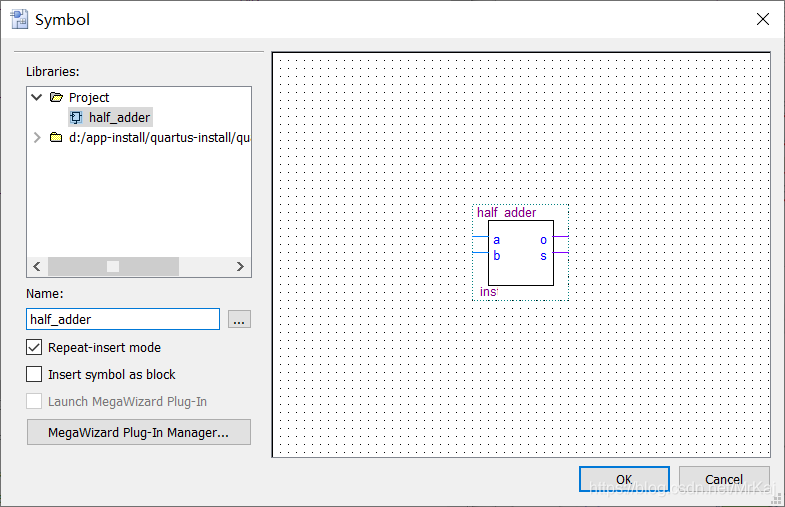Select the Project tree node
The width and height of the screenshot is (785, 507).
coord(89,97)
